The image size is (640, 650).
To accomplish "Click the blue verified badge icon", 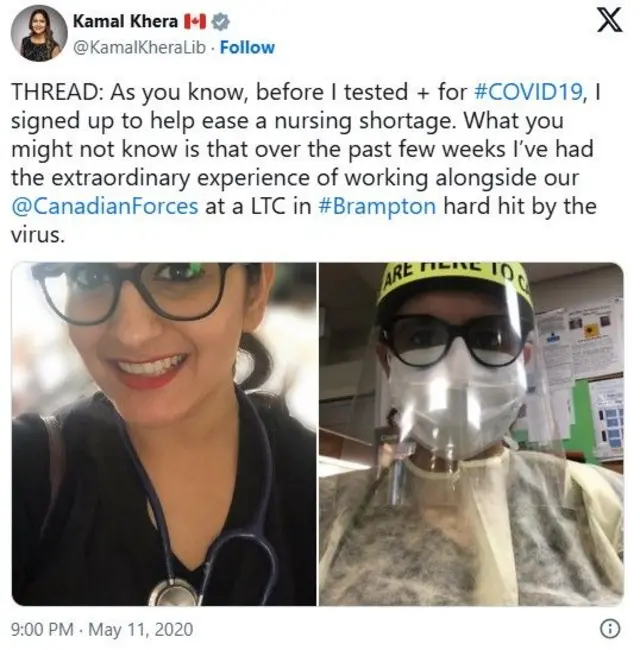I will click(220, 22).
